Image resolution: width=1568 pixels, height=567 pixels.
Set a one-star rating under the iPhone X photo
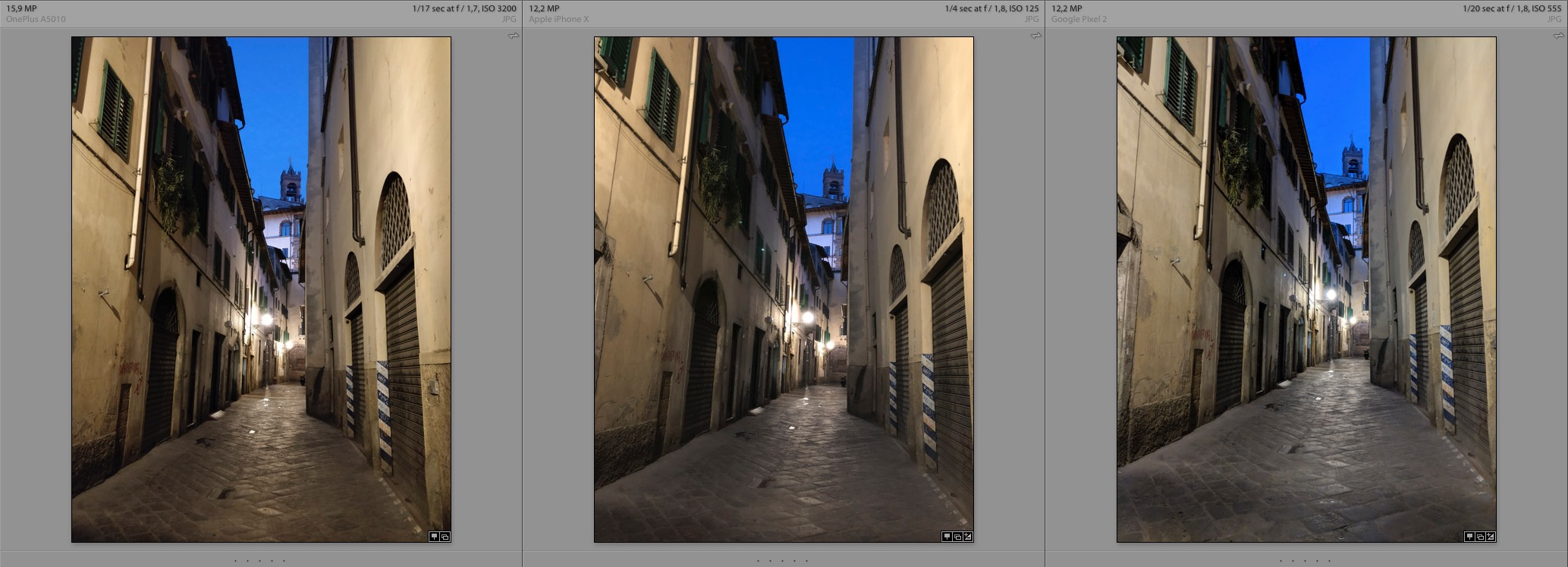(x=759, y=561)
